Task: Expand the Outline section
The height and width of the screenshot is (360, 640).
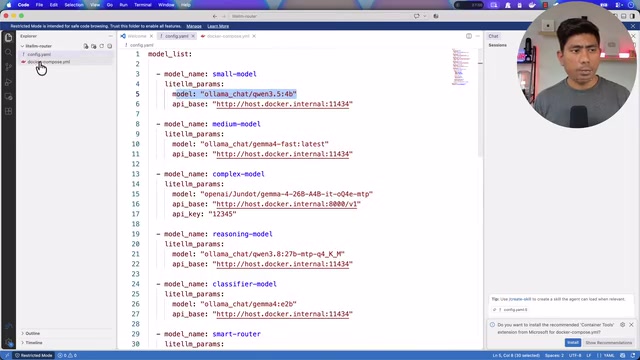Action: point(33,333)
